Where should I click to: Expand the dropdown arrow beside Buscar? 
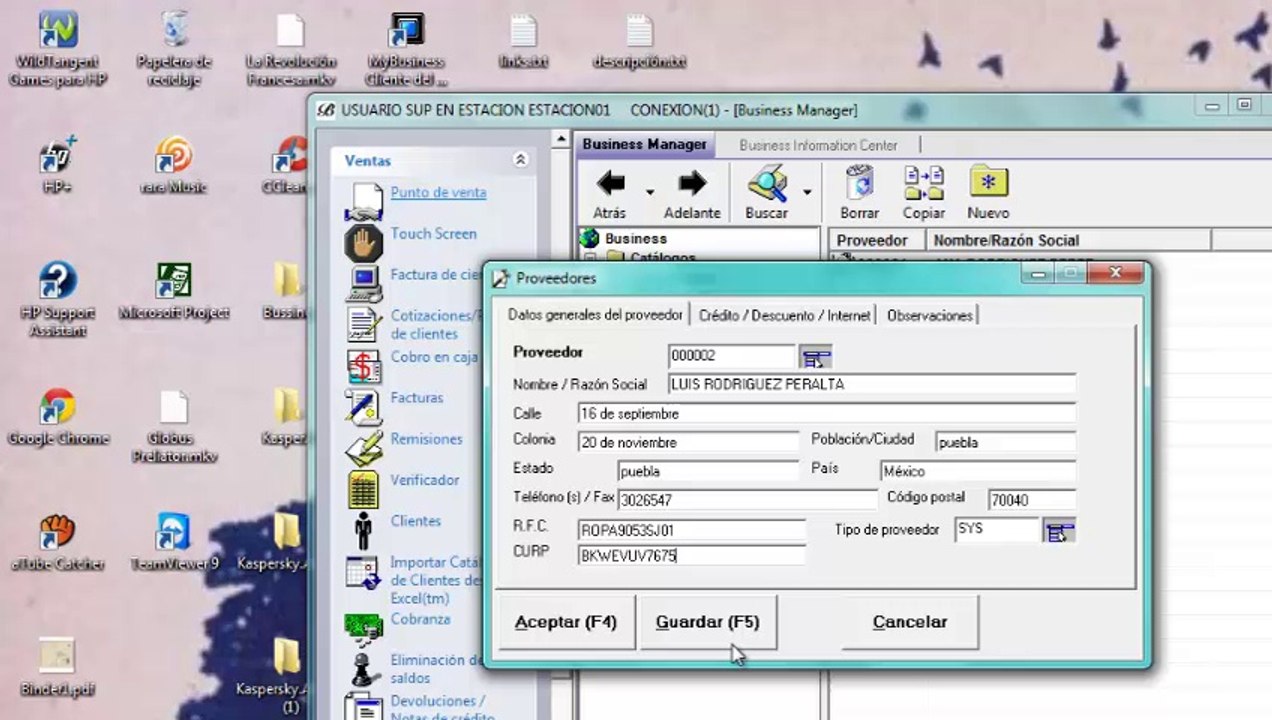tap(807, 192)
